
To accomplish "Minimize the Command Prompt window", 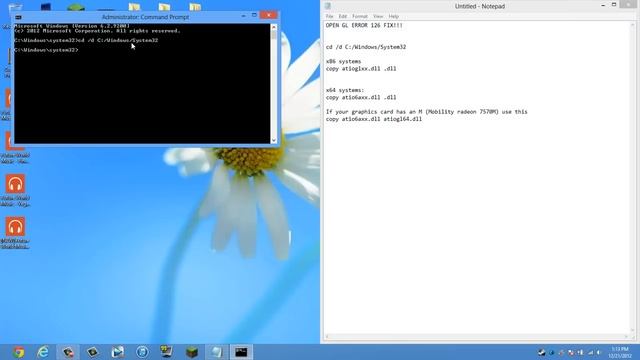I will tap(244, 16).
